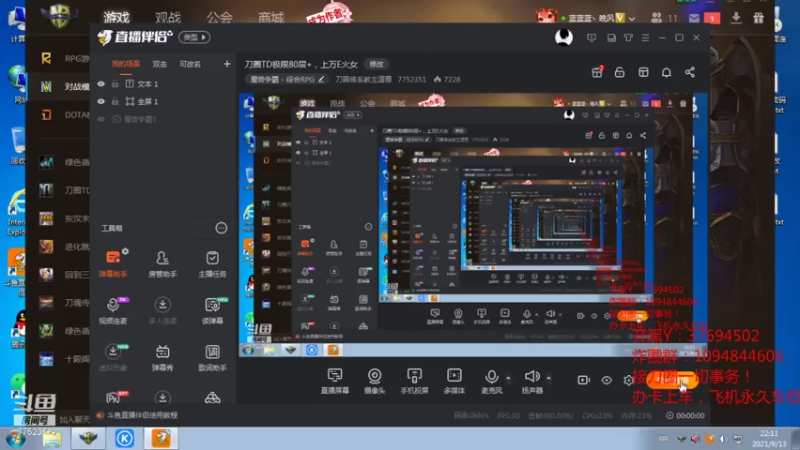The height and width of the screenshot is (450, 800).
Task: Select 全屏 1 layer row
Action: point(162,102)
